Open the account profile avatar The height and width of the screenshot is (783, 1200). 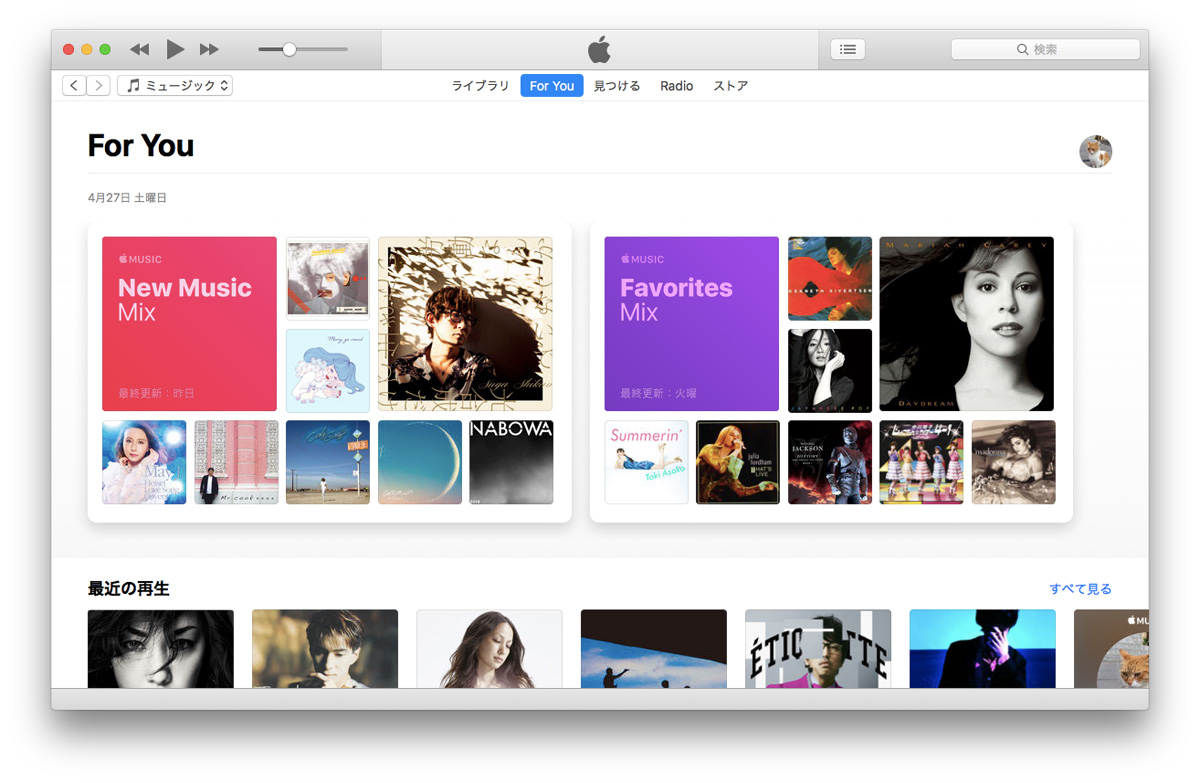click(1096, 151)
